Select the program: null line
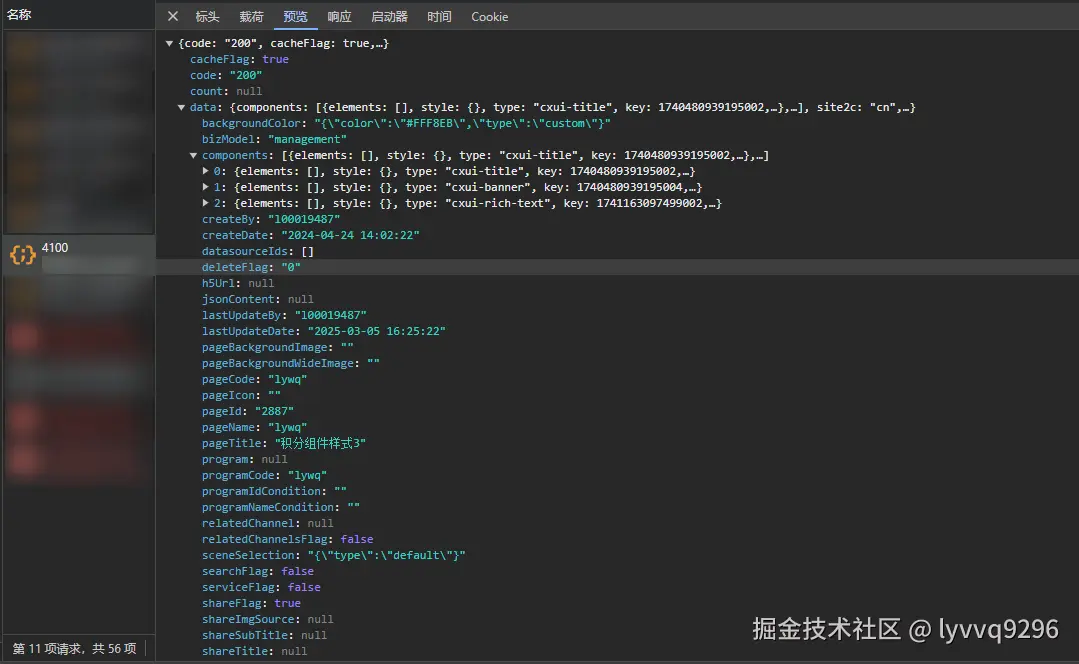Screen dimensions: 1079x664 [244, 459]
